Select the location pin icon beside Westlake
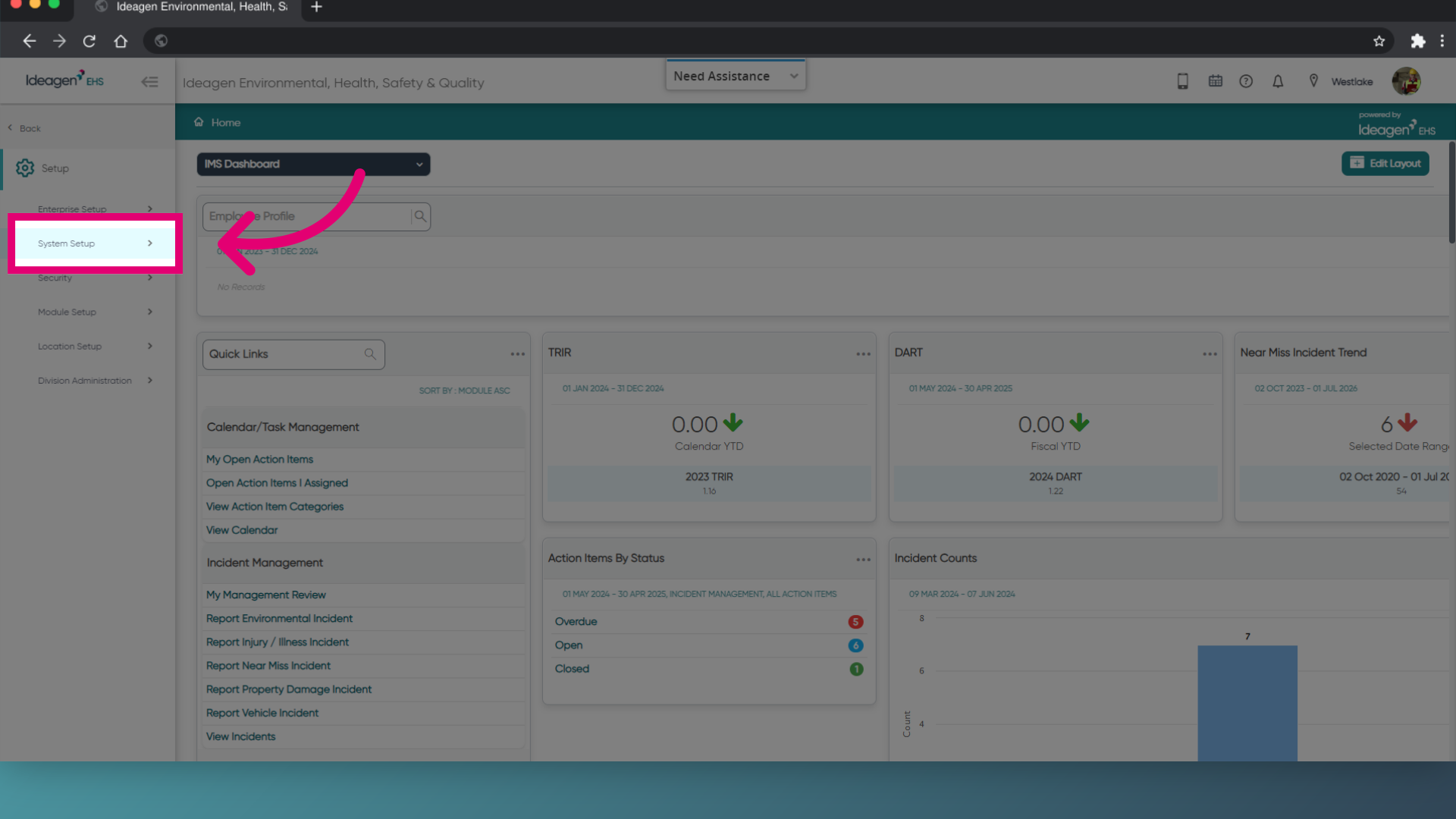The height and width of the screenshot is (819, 1456). [1313, 81]
